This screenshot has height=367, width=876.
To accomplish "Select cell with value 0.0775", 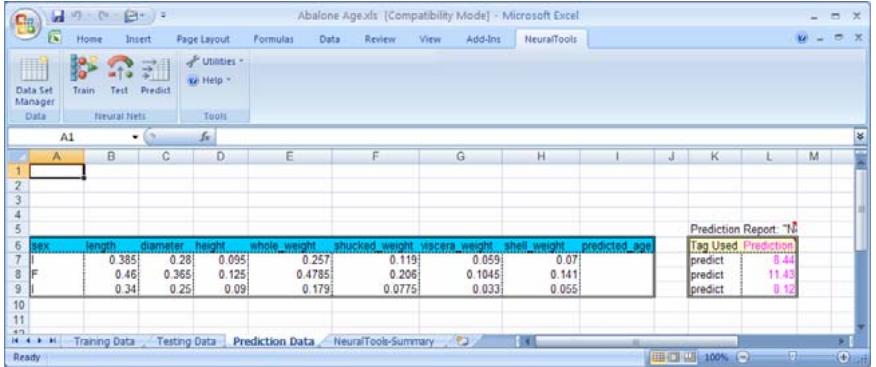I will [x=375, y=289].
